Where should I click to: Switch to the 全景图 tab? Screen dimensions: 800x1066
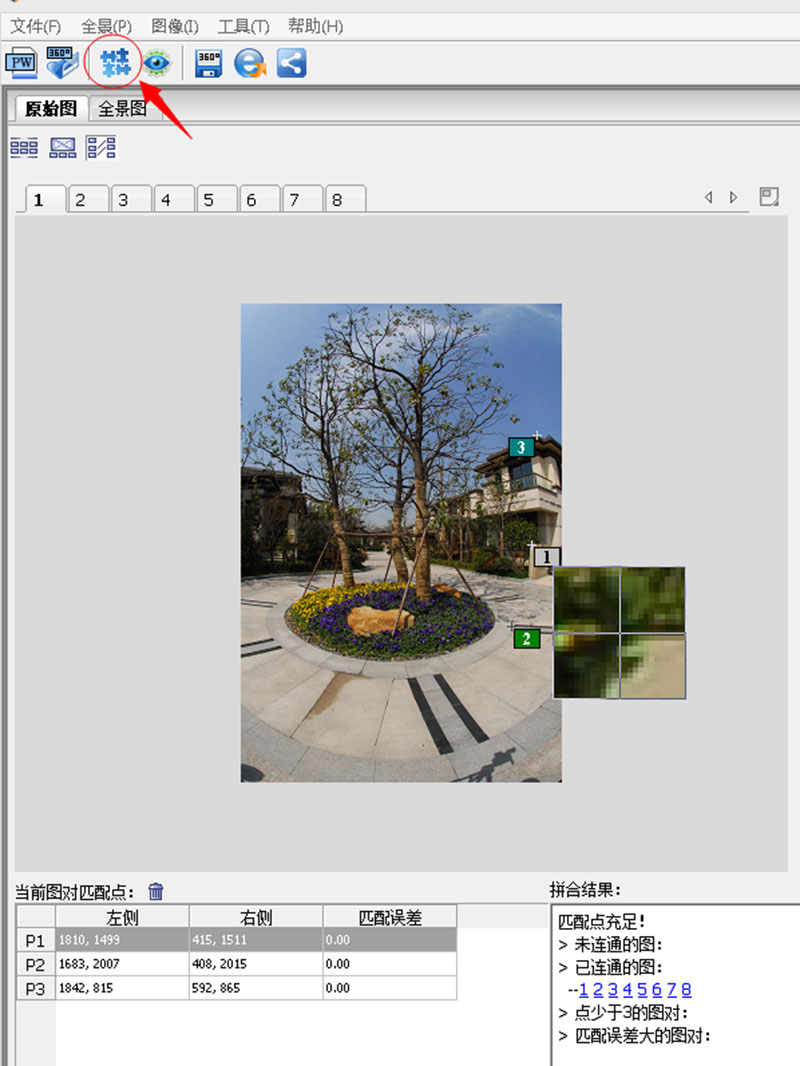pyautogui.click(x=122, y=109)
